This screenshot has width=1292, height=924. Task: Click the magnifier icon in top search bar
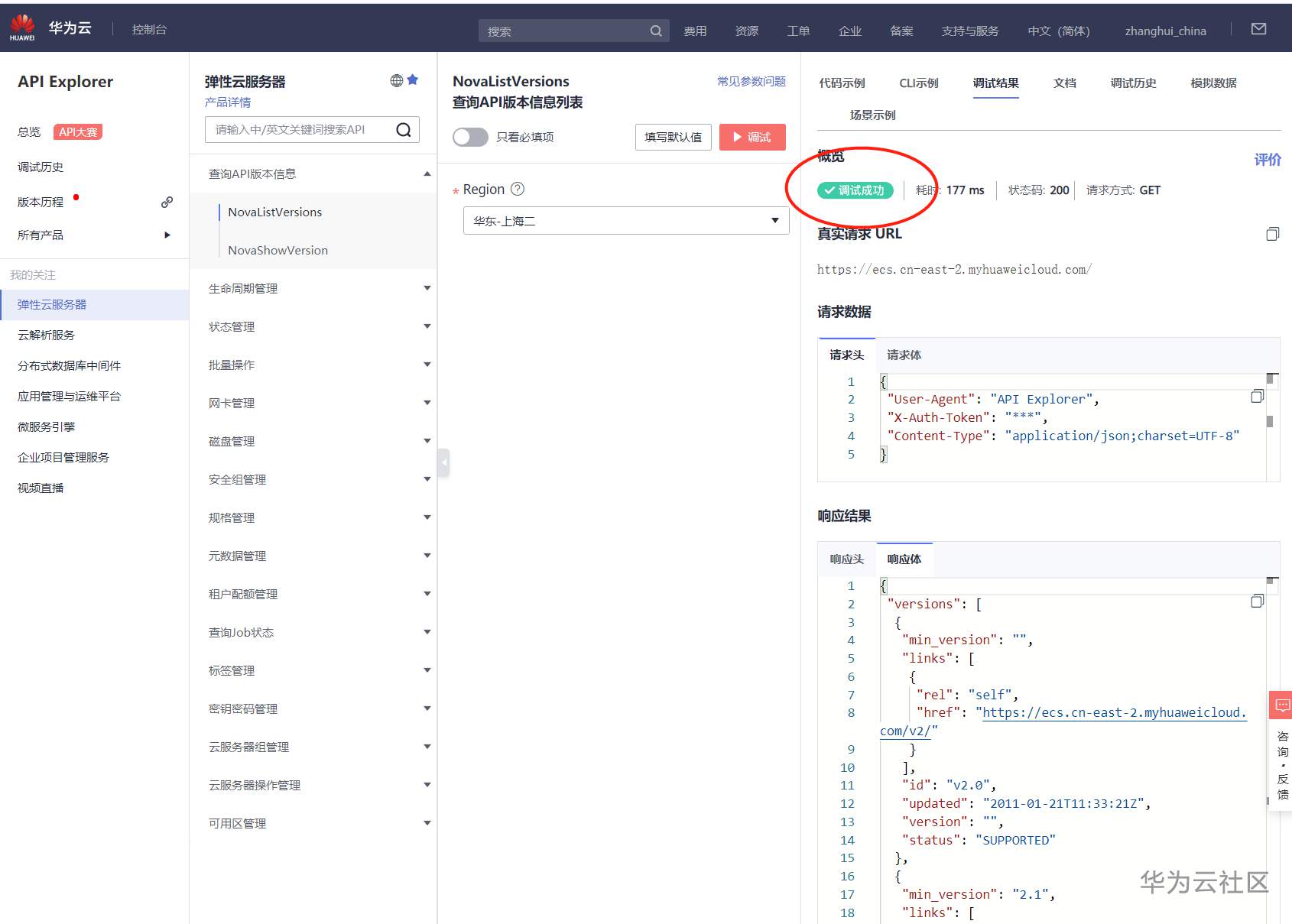656,31
